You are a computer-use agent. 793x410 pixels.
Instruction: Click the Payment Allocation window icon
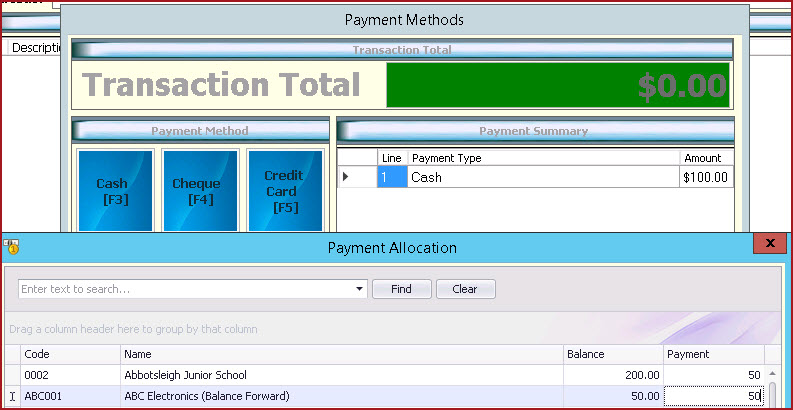pos(11,246)
